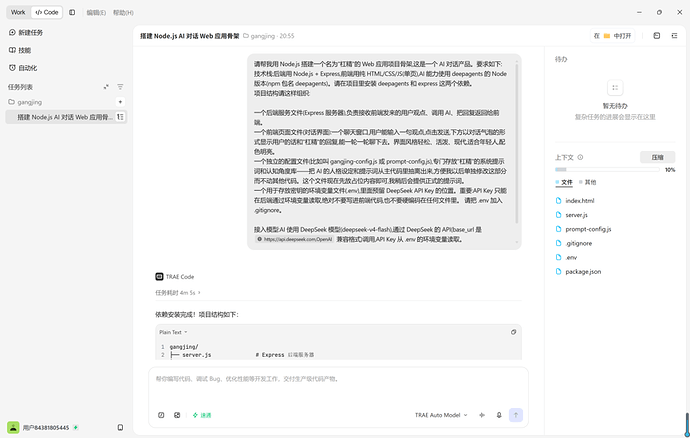Start voice input with microphone icon

499,415
